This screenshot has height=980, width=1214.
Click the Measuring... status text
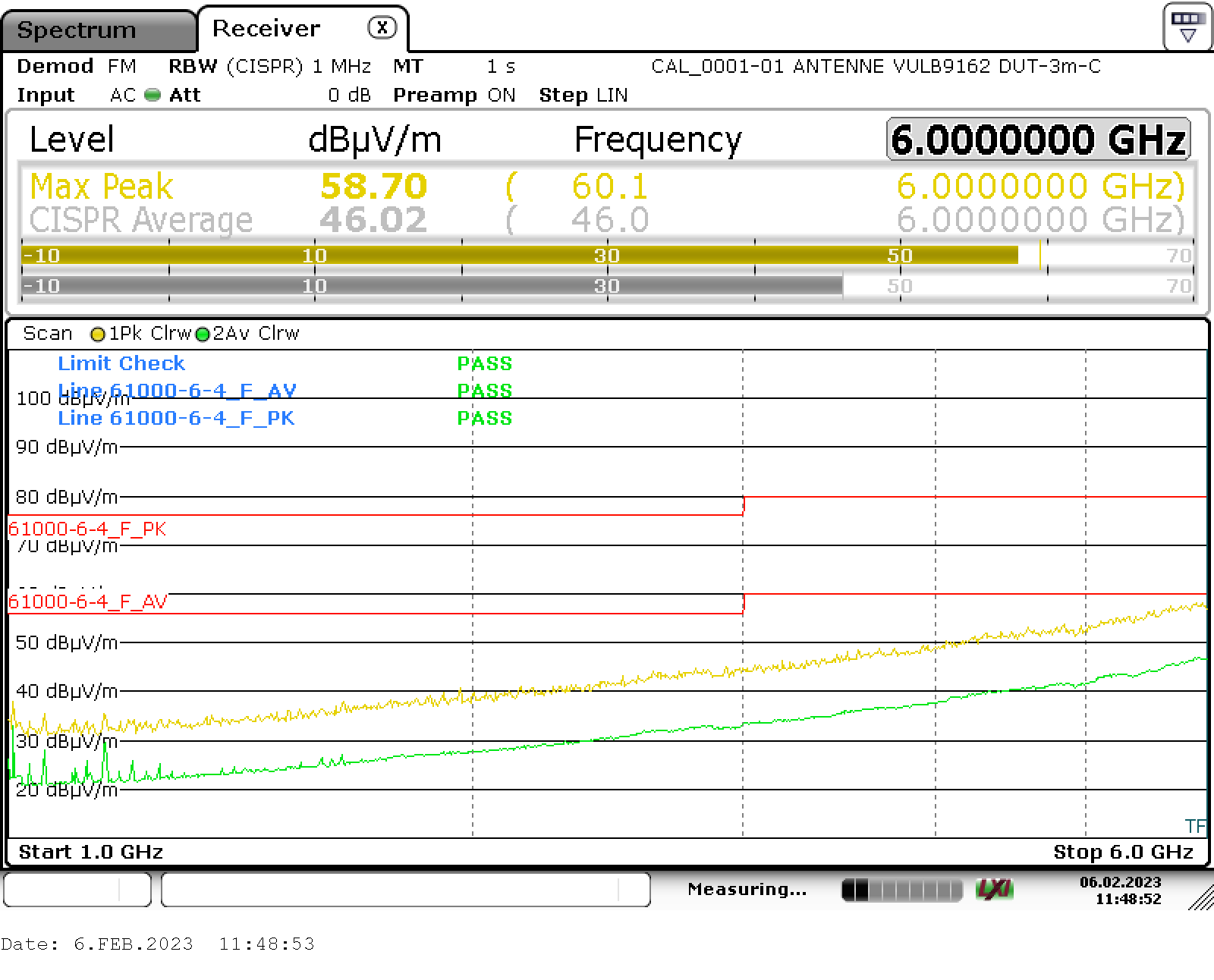747,889
